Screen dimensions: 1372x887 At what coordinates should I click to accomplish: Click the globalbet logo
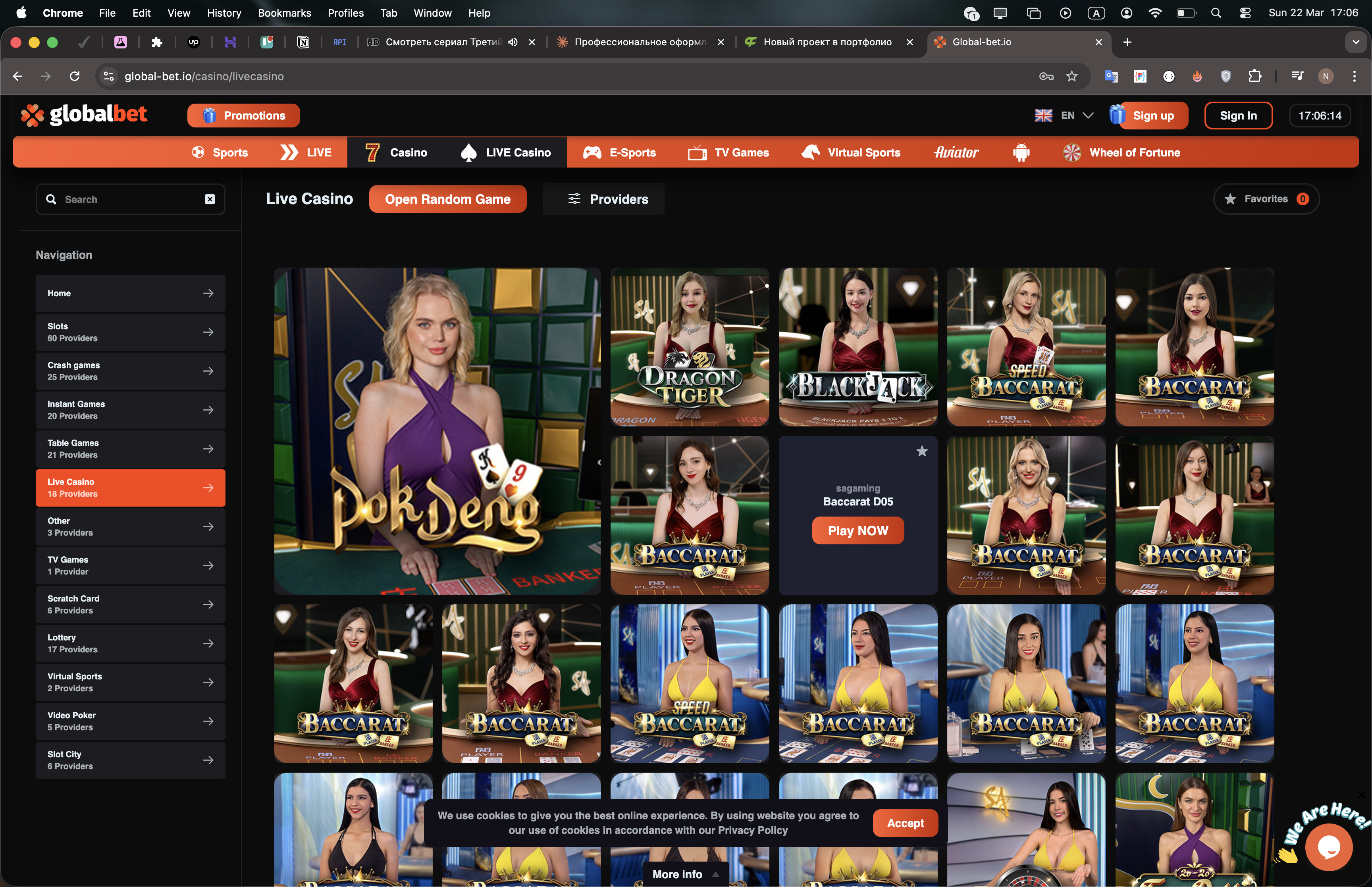click(x=84, y=115)
